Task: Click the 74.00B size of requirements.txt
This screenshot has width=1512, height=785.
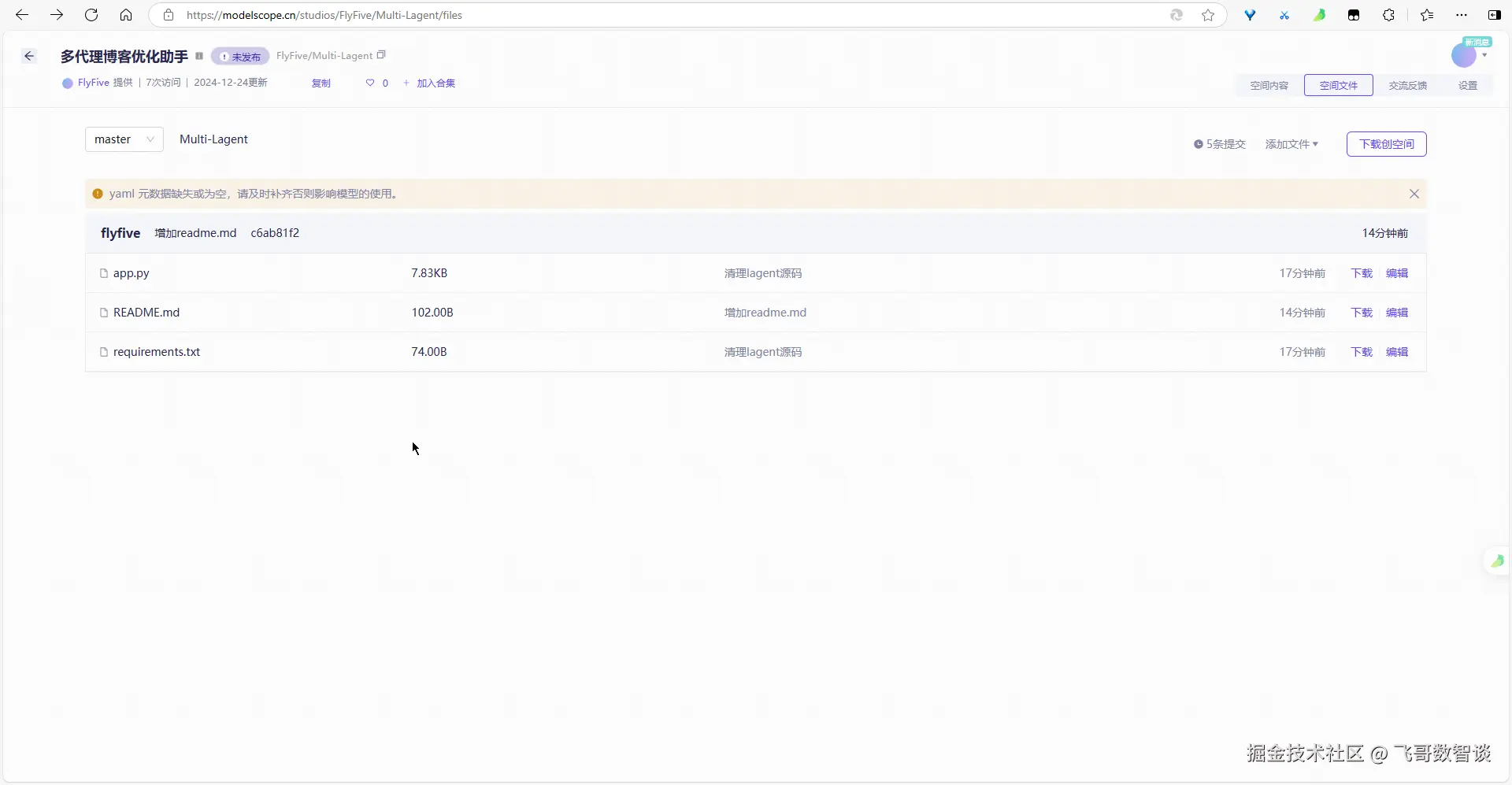Action: coord(429,352)
